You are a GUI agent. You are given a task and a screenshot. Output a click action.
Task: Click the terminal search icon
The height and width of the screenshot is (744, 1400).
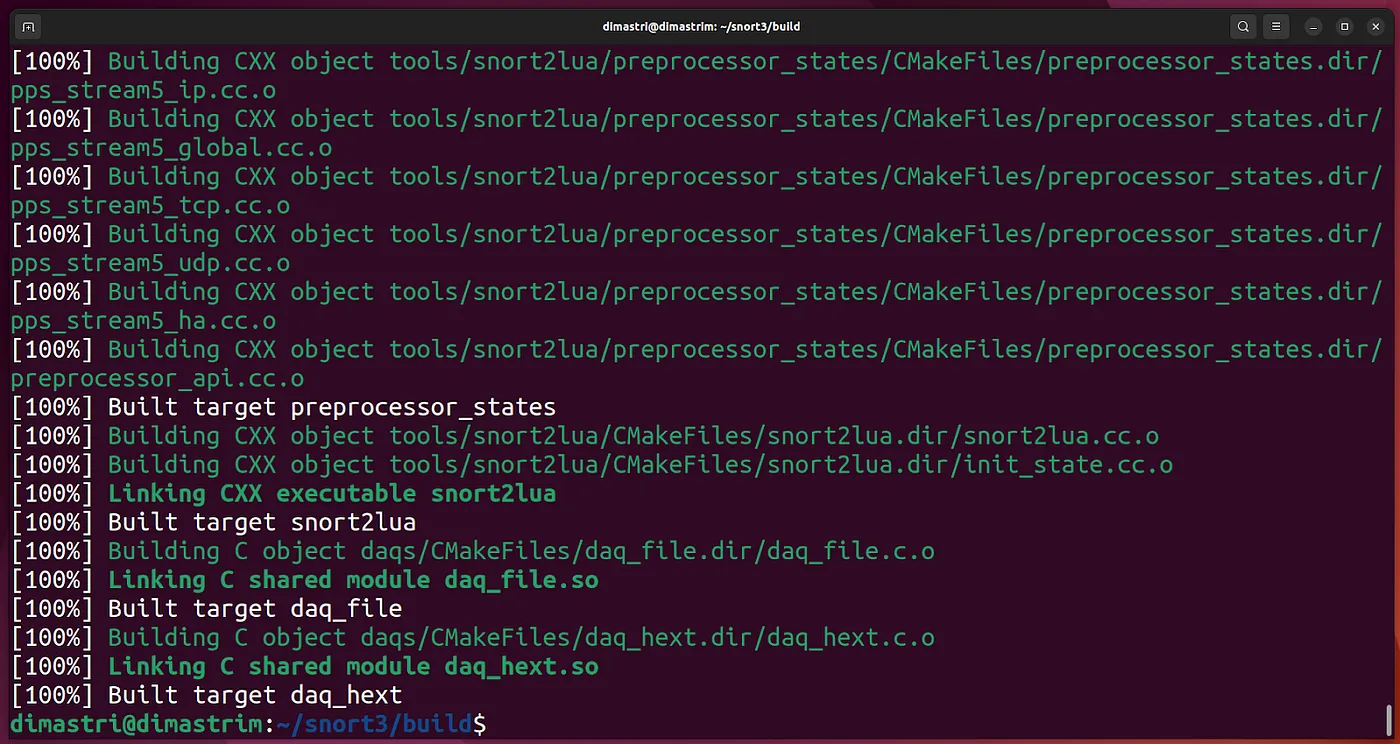(x=1243, y=26)
